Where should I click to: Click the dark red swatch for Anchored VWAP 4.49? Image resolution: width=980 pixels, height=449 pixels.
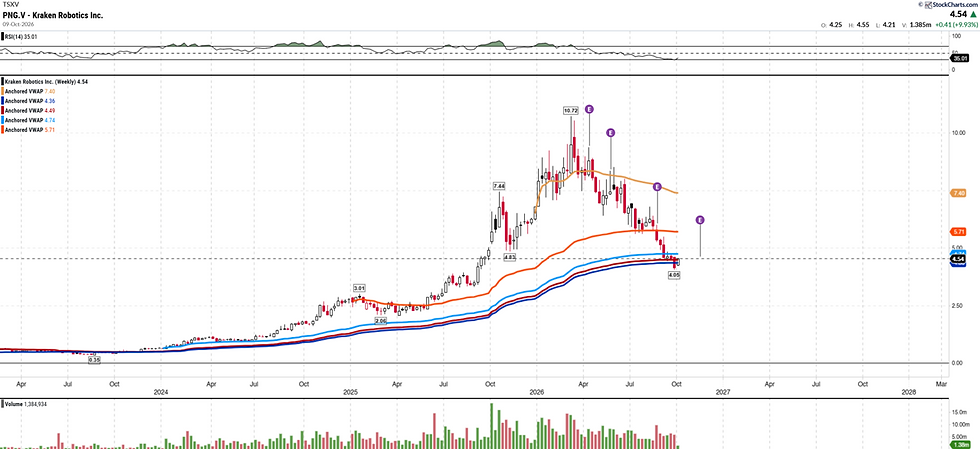tap(2, 110)
